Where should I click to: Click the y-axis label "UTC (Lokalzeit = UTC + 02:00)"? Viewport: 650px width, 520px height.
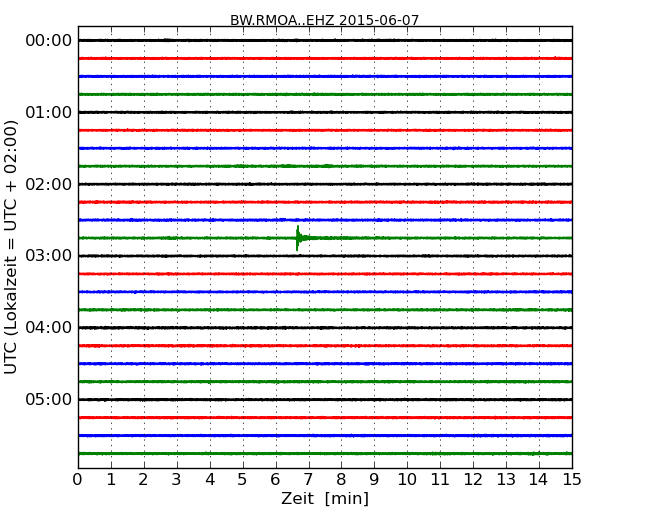click(x=12, y=247)
